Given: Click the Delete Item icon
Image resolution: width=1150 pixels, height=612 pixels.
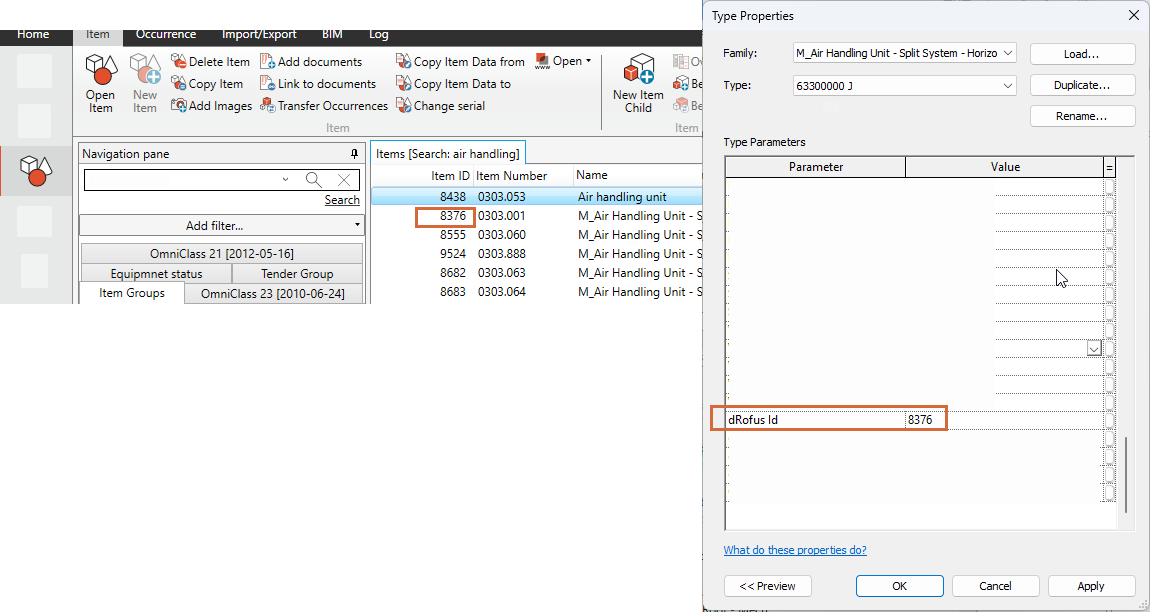Looking at the screenshot, I should (x=179, y=62).
